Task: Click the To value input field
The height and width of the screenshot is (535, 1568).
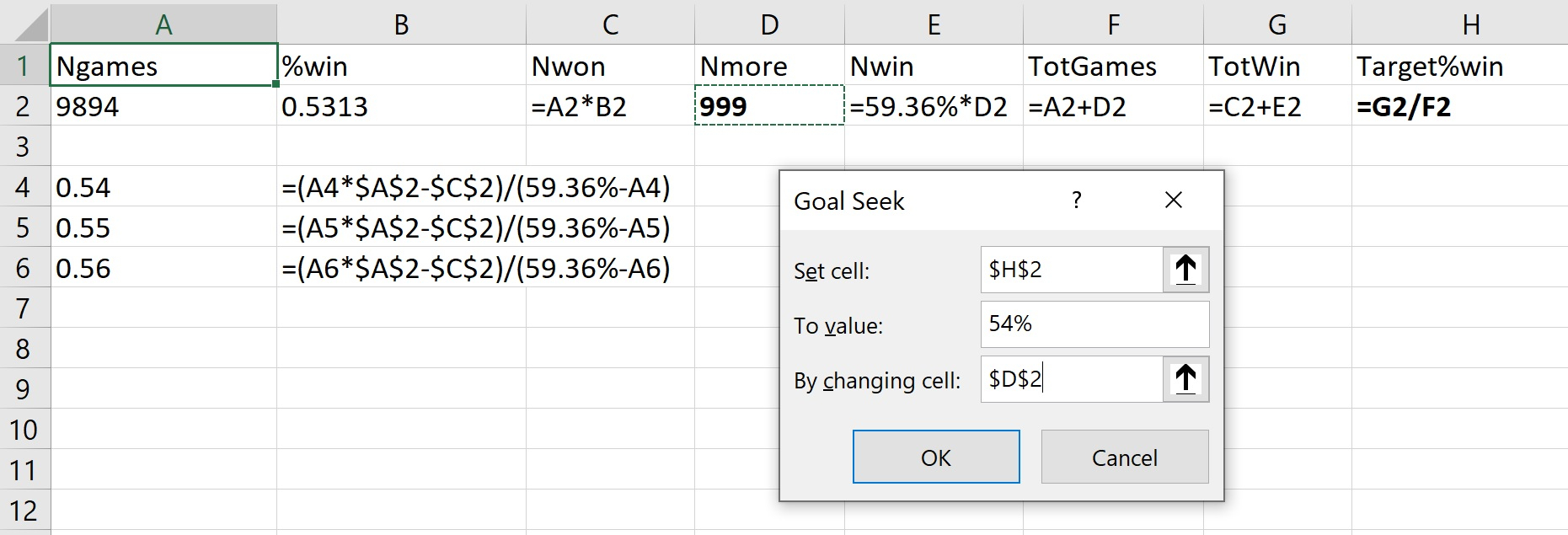Action: (1094, 324)
